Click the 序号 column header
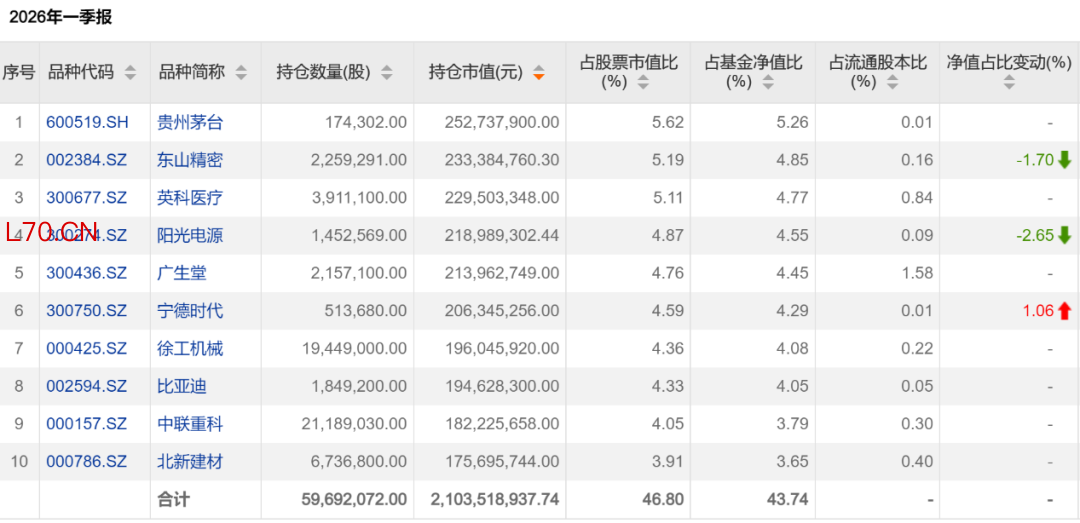 point(19,72)
